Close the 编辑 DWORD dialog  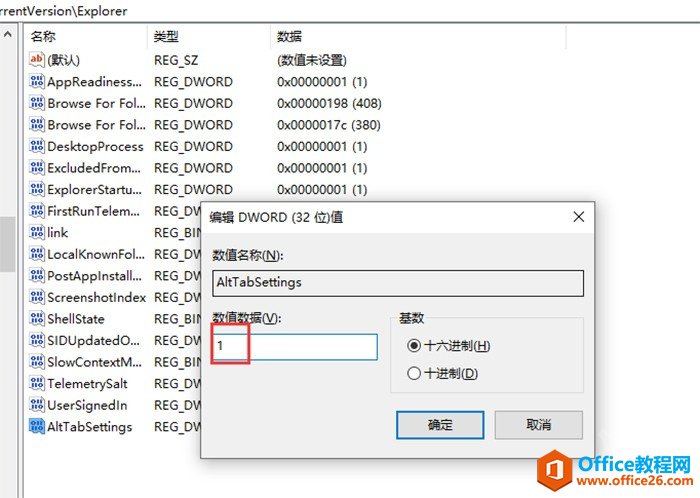[578, 217]
